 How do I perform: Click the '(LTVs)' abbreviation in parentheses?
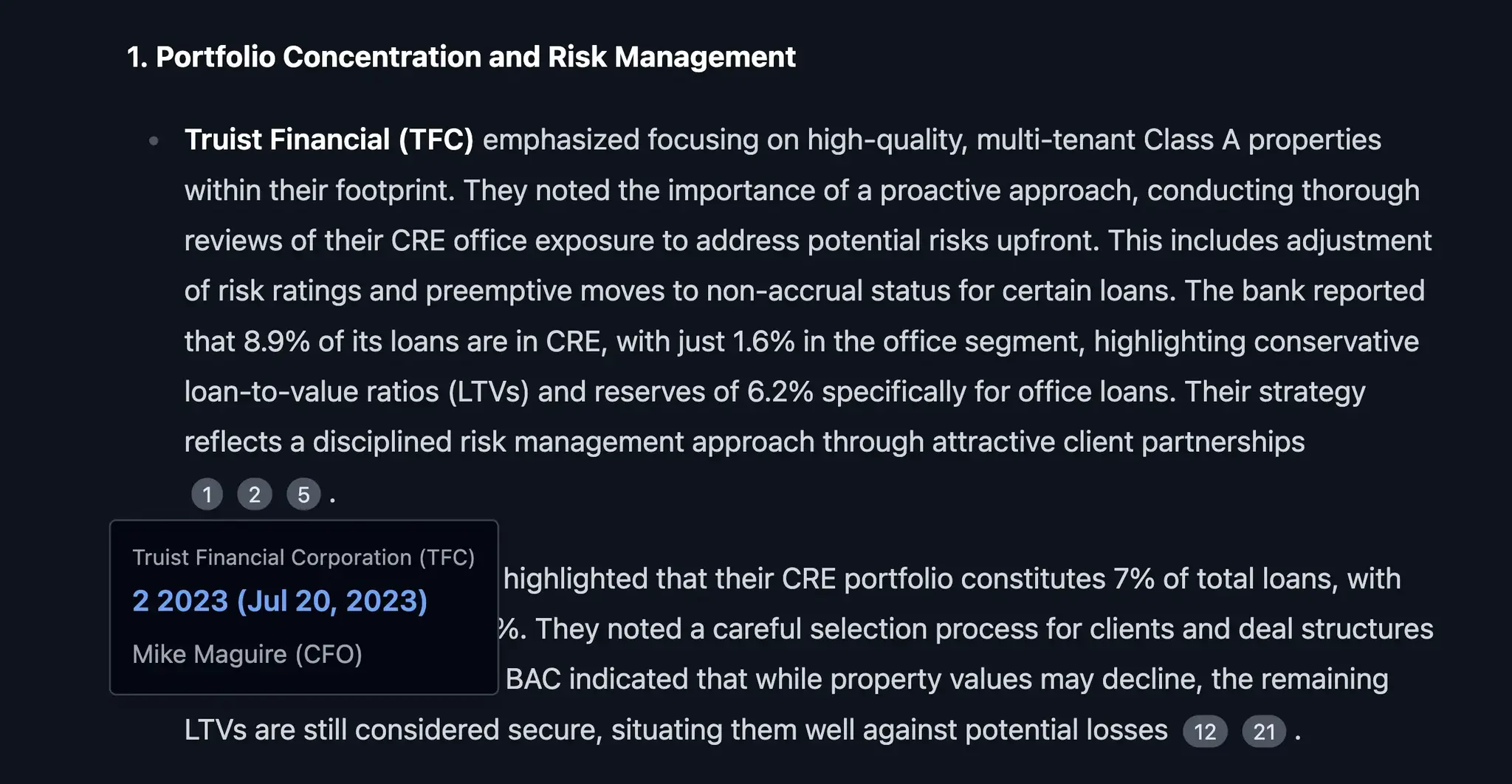tap(489, 391)
